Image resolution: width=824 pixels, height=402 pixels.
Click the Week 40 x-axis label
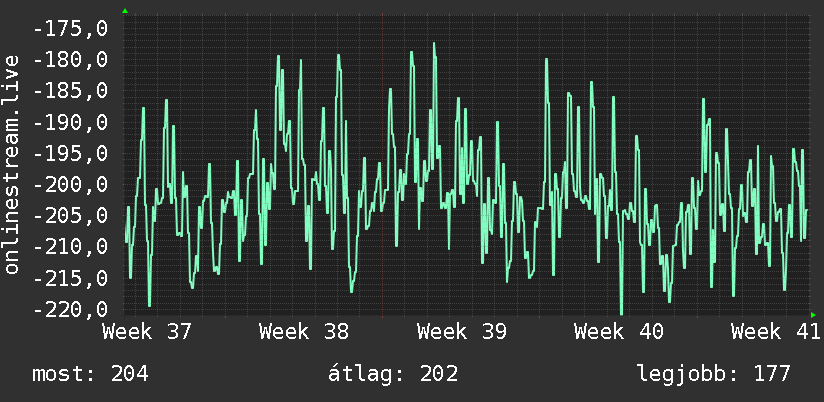coord(619,332)
